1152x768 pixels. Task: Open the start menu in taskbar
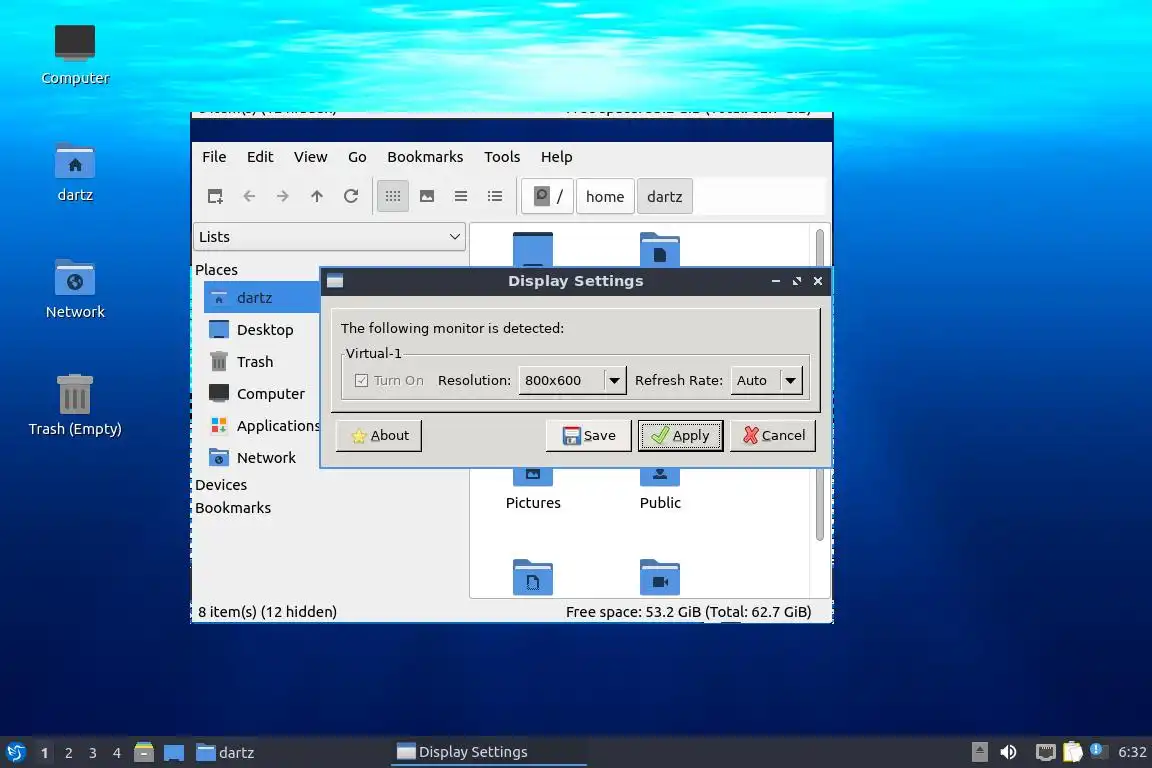pos(16,752)
